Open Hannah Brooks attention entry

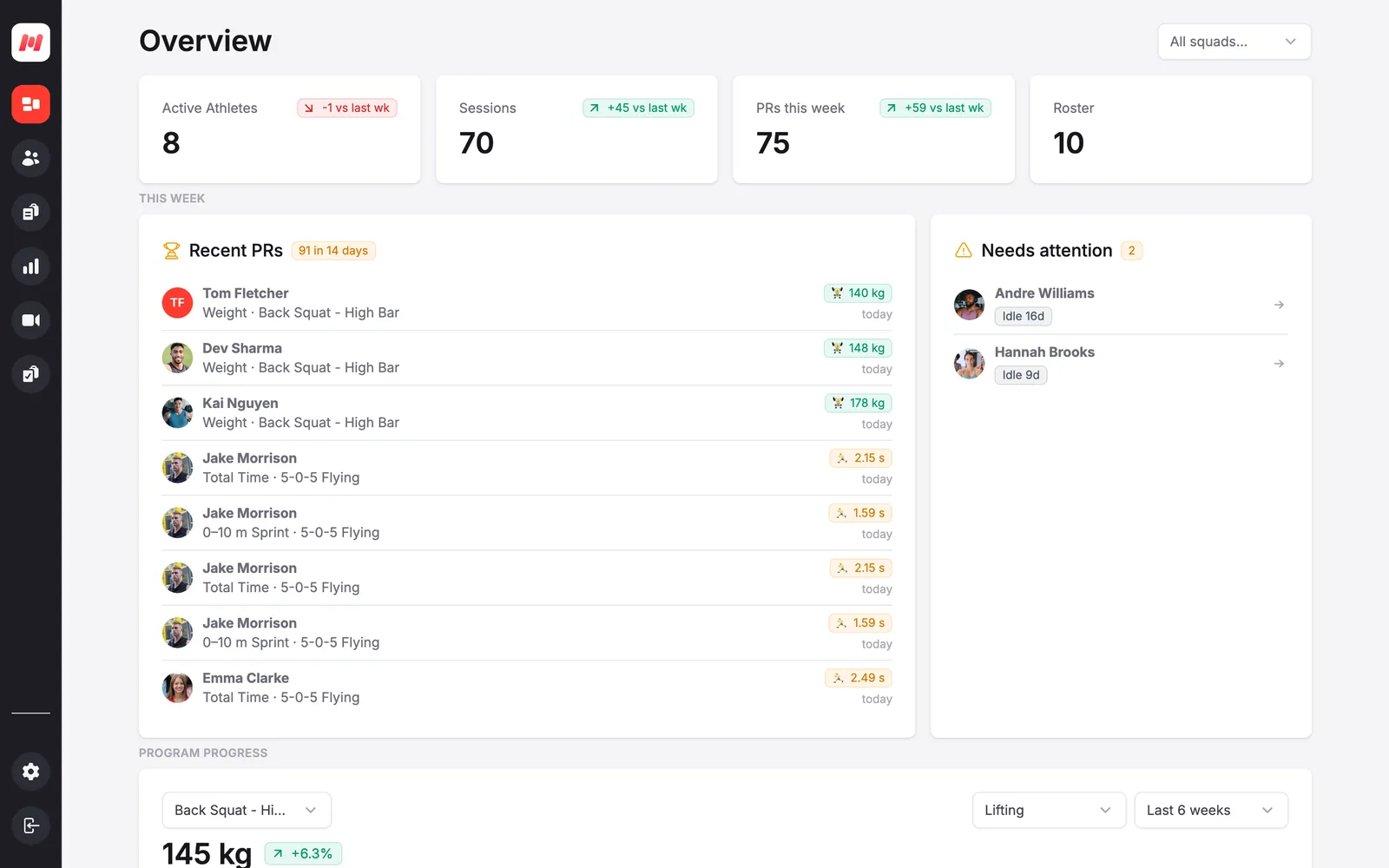pos(1121,364)
